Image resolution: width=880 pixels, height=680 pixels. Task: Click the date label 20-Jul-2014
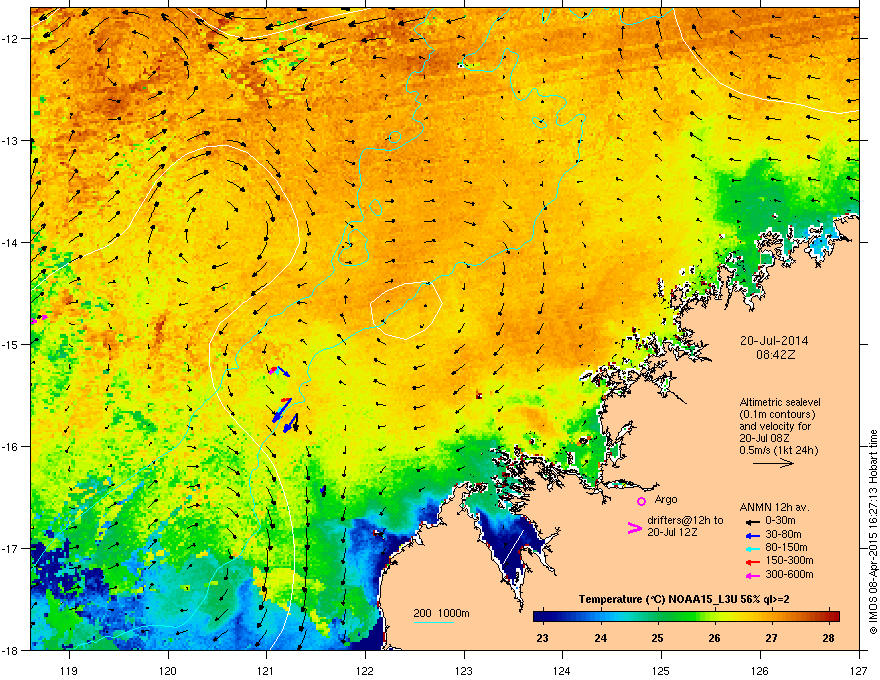pos(774,341)
